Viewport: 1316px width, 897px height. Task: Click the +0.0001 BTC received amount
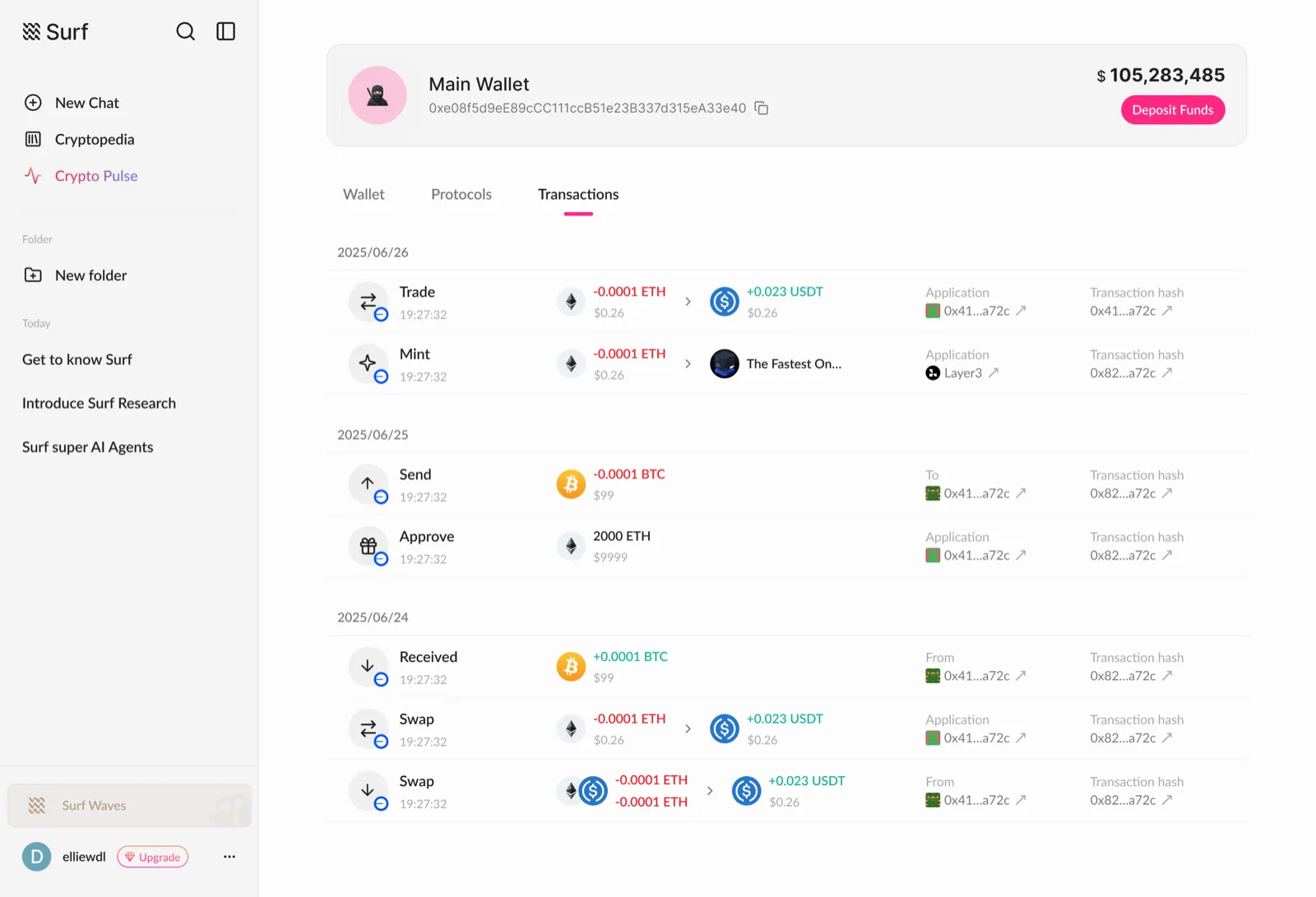click(x=631, y=657)
